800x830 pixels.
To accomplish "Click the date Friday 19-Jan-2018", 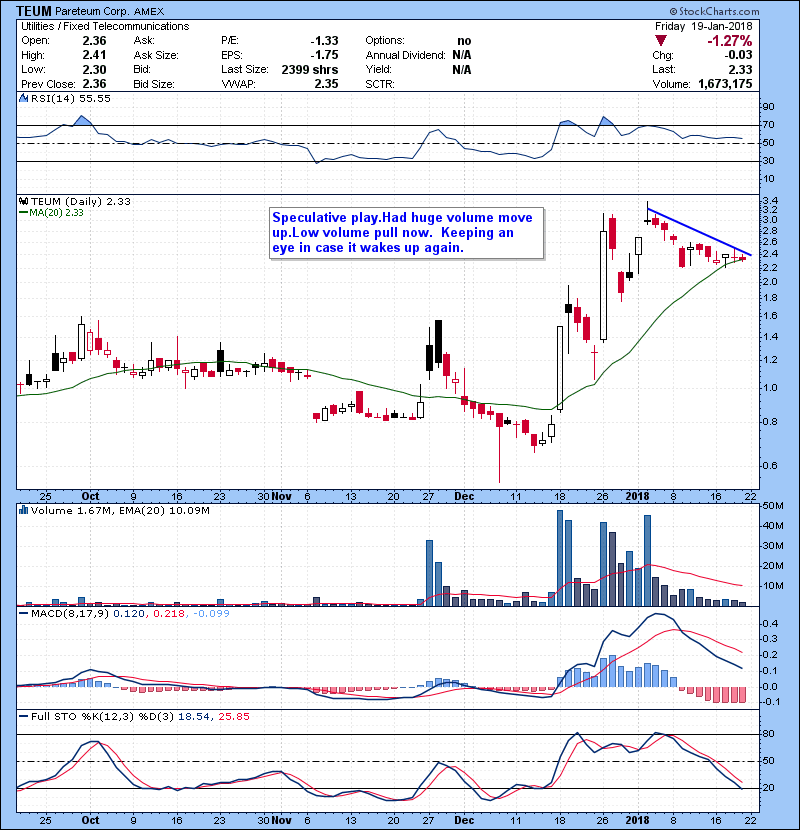I will click(703, 26).
